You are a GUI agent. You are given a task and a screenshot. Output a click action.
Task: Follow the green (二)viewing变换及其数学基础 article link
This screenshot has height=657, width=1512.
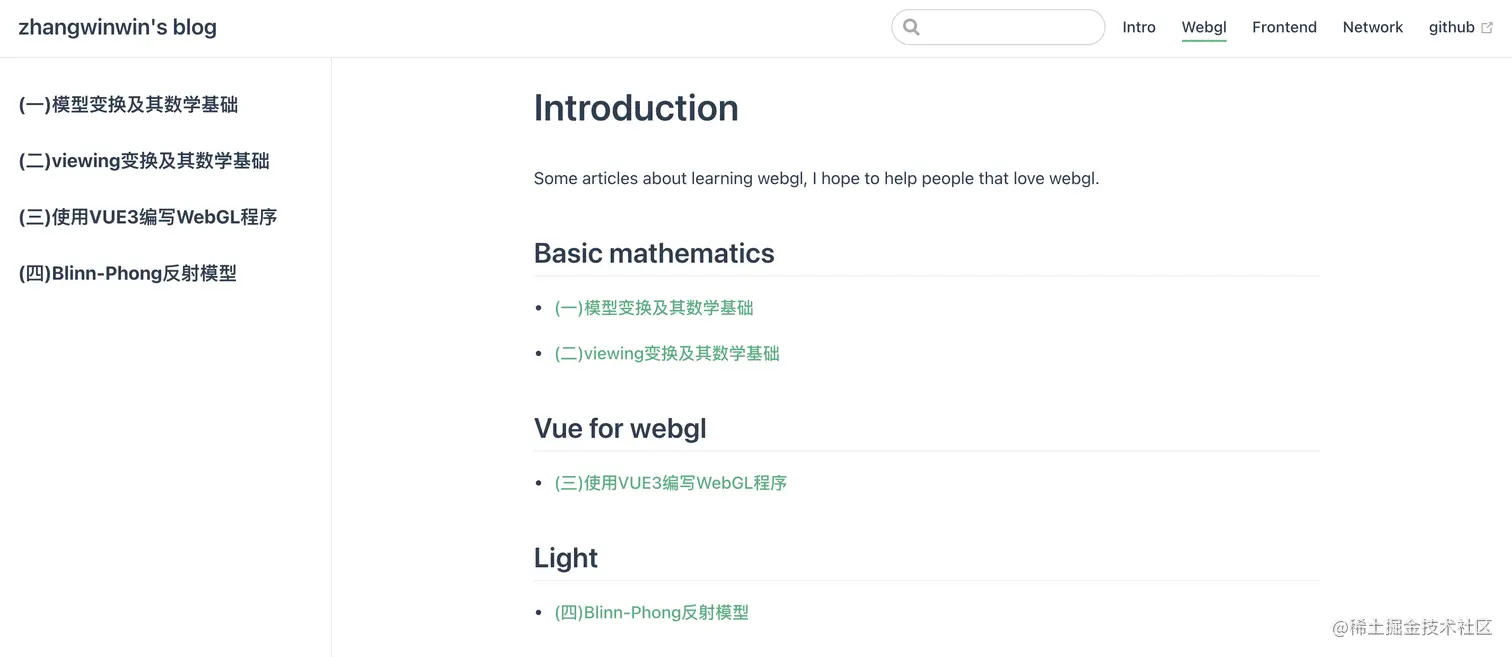(x=667, y=353)
